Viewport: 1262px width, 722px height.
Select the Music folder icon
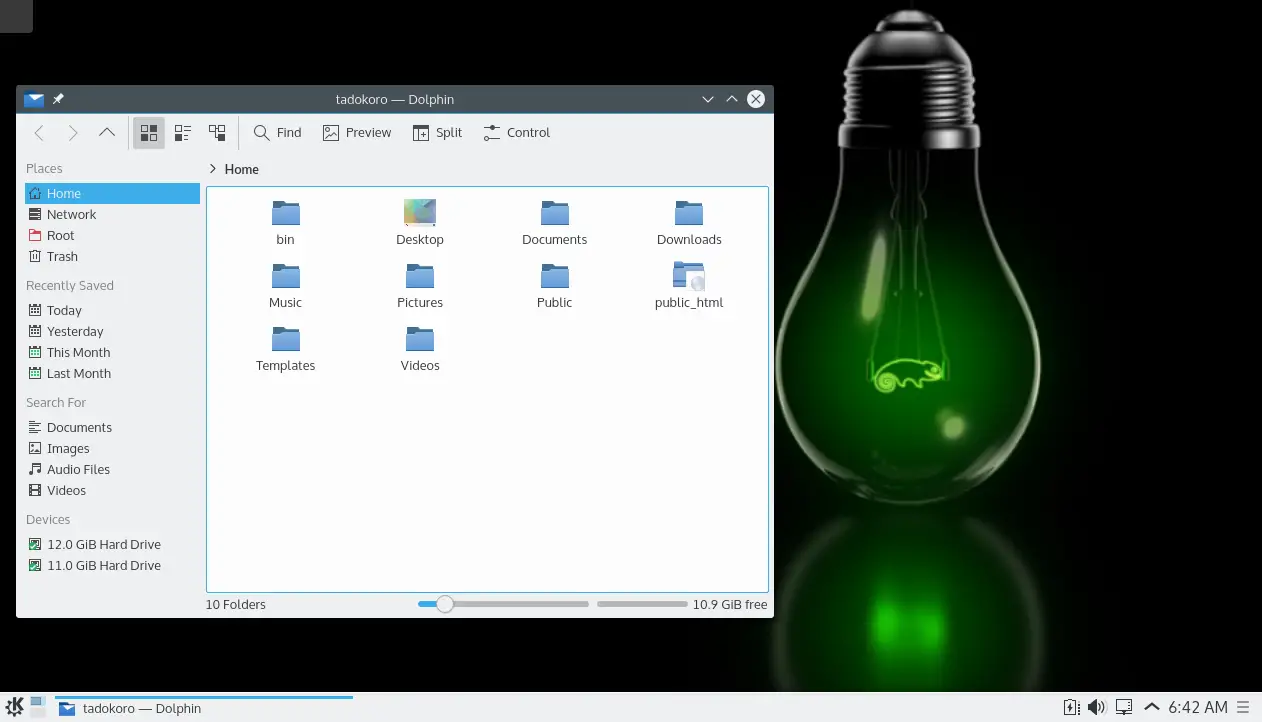pos(286,276)
